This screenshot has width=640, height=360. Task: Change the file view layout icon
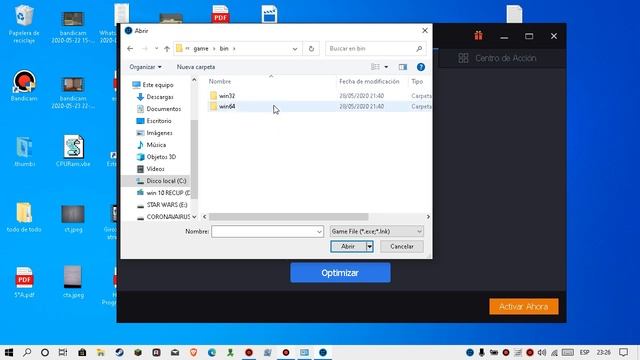tap(375, 67)
